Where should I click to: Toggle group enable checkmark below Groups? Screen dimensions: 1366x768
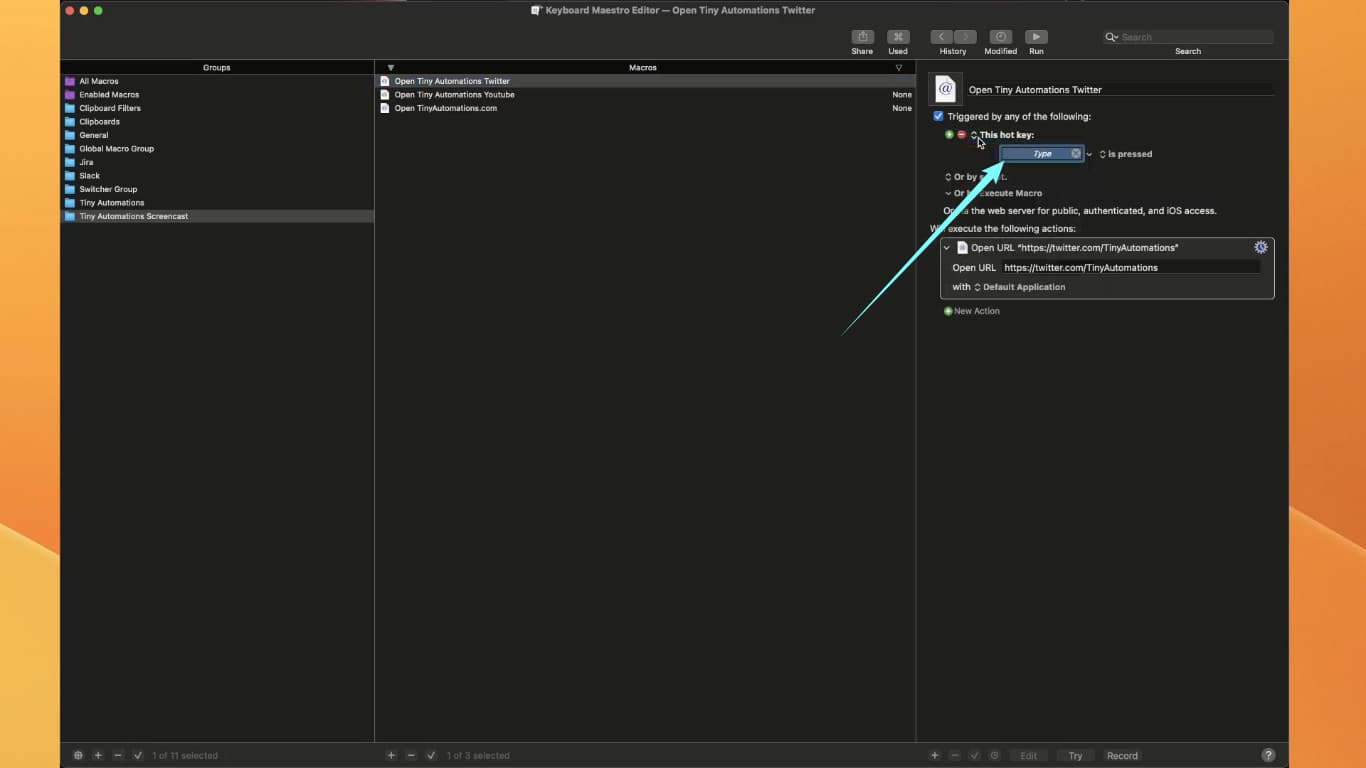point(138,756)
